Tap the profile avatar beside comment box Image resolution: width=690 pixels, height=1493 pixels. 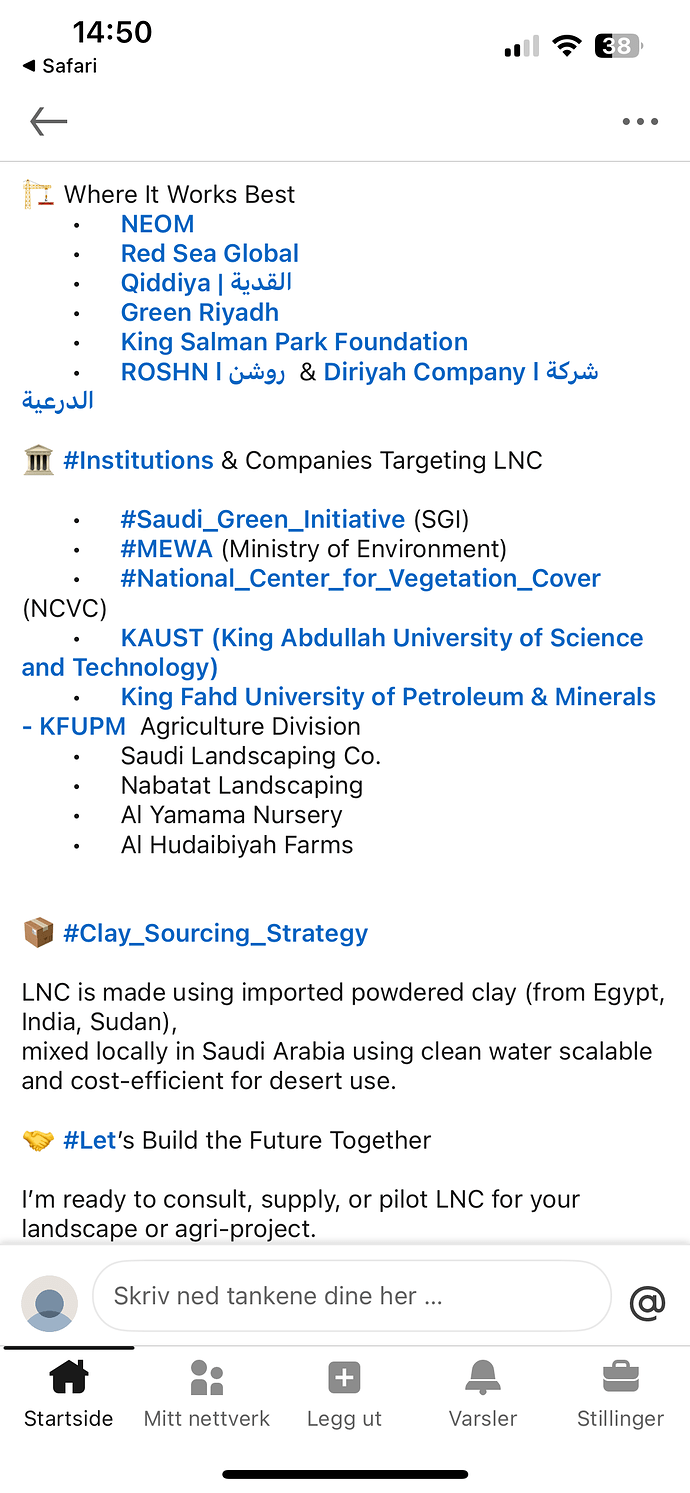pos(49,1303)
